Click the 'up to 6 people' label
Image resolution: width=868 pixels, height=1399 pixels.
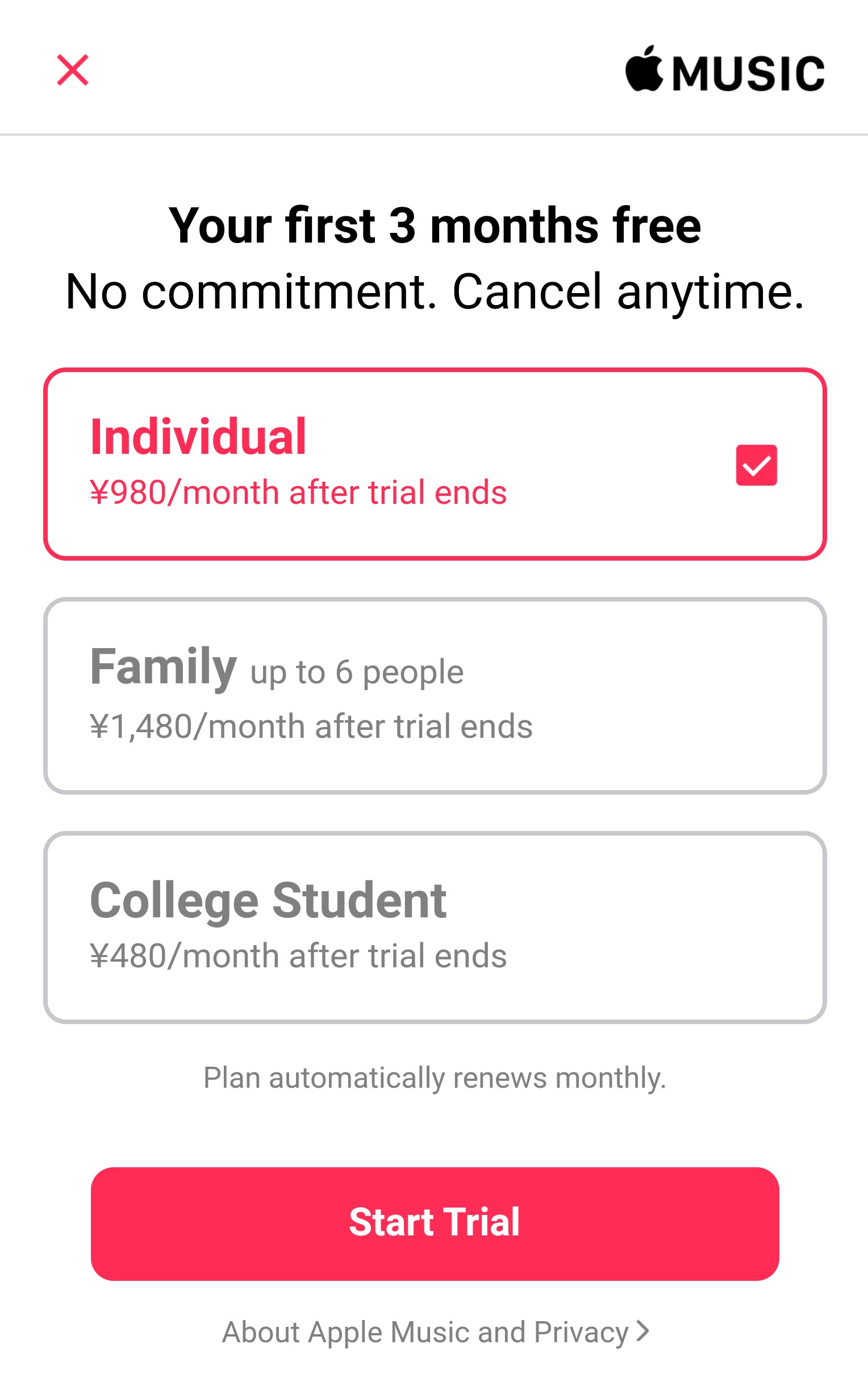pyautogui.click(x=357, y=672)
